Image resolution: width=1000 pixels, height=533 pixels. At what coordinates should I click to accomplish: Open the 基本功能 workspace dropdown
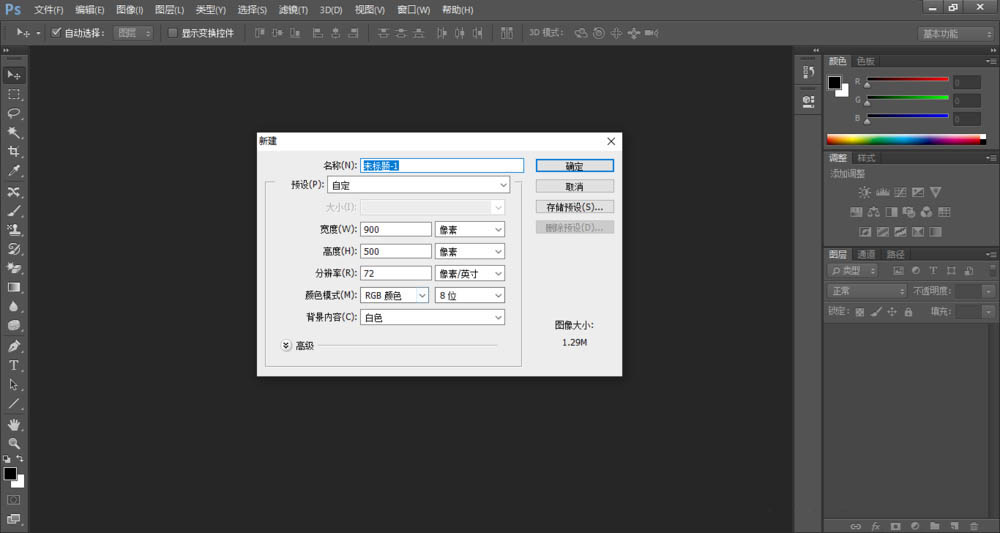955,33
